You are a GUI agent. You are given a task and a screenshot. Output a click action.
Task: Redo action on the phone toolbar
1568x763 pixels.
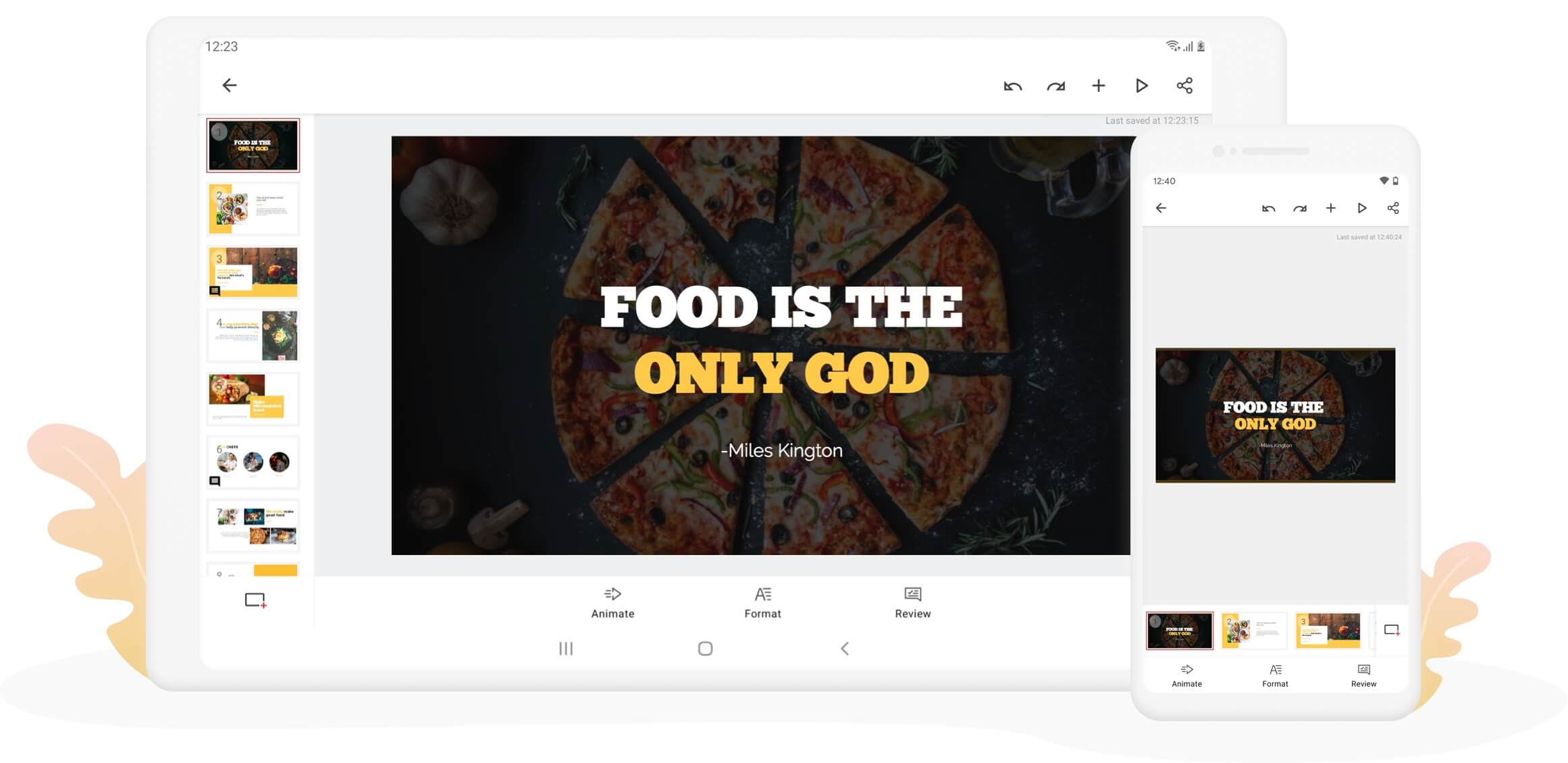click(1299, 208)
